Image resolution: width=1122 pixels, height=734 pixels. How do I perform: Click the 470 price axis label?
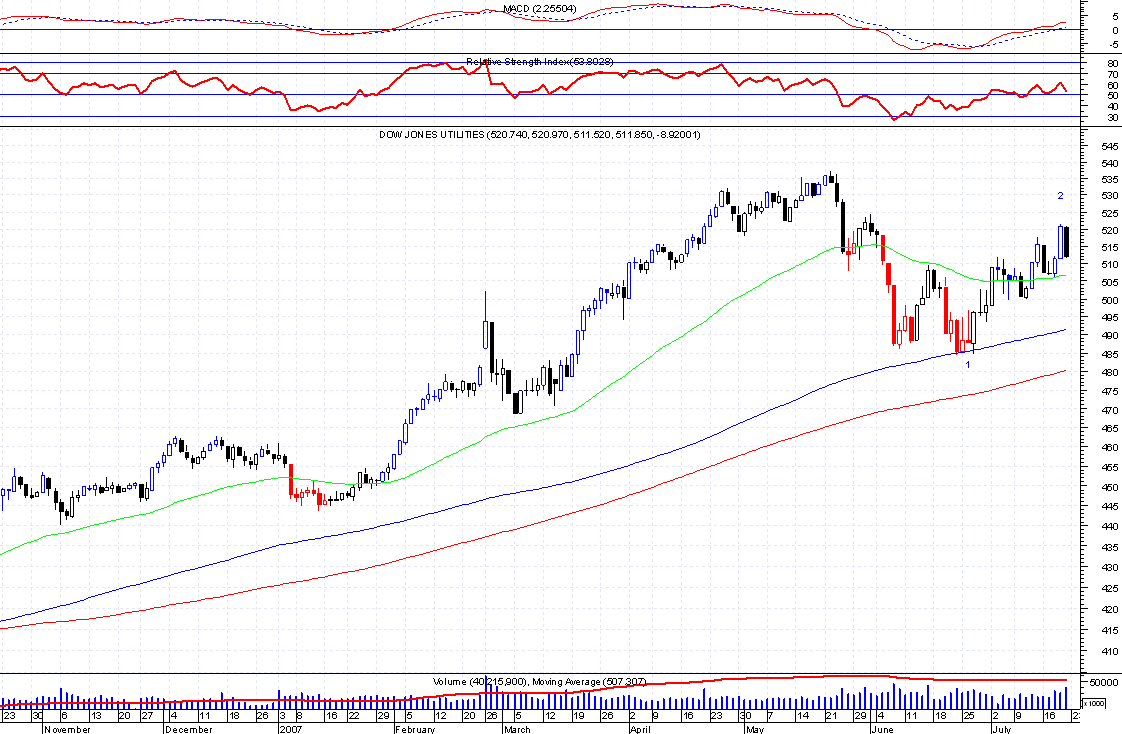[1109, 411]
